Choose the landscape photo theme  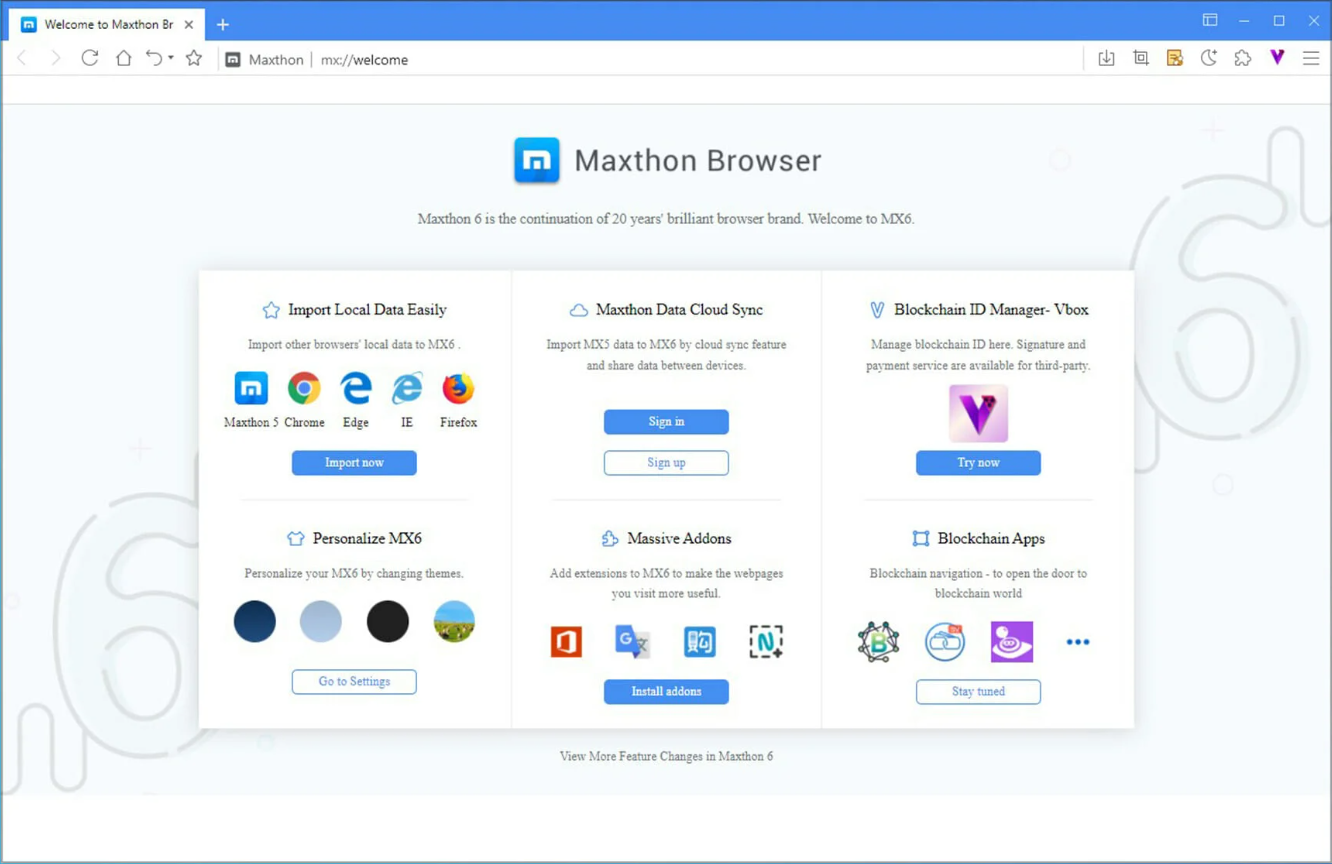point(454,621)
